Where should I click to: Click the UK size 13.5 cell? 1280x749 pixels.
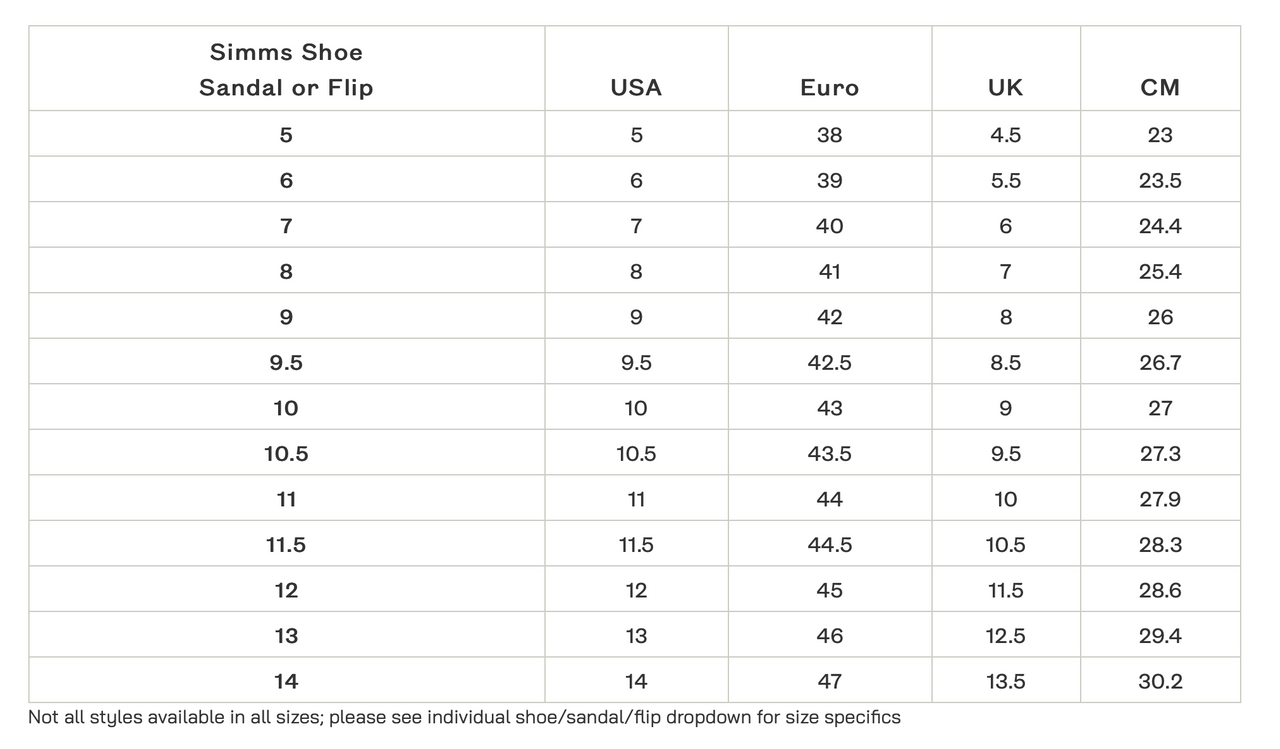click(x=1005, y=682)
